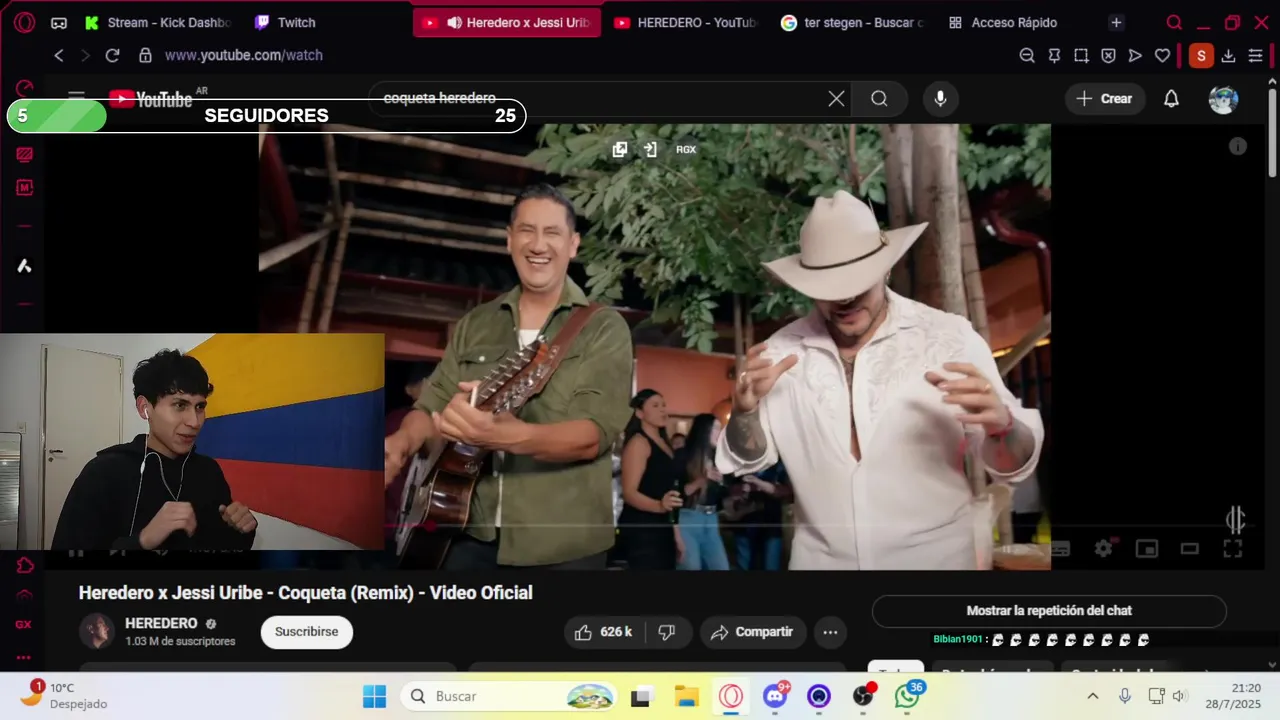Open the ter stegen - Buscar tab
Viewport: 1280px width, 720px height.
point(853,22)
